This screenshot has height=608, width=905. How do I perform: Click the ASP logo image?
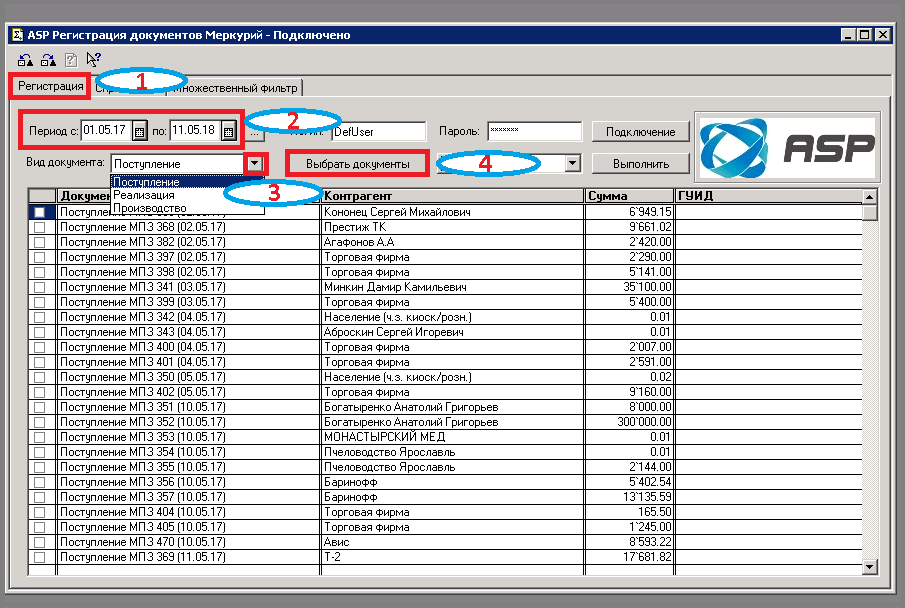(x=787, y=147)
